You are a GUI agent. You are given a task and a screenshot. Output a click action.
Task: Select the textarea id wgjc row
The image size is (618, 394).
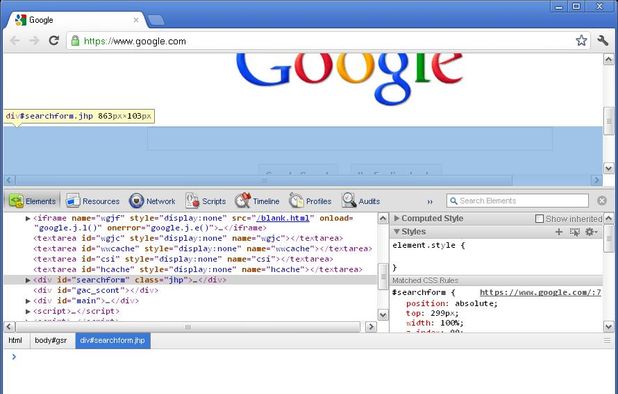[188, 238]
